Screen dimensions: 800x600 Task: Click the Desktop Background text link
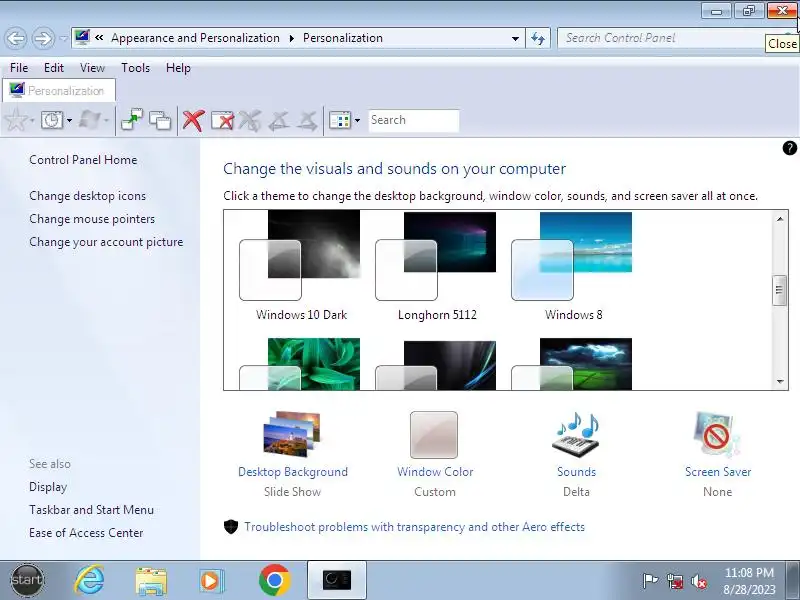coord(293,472)
